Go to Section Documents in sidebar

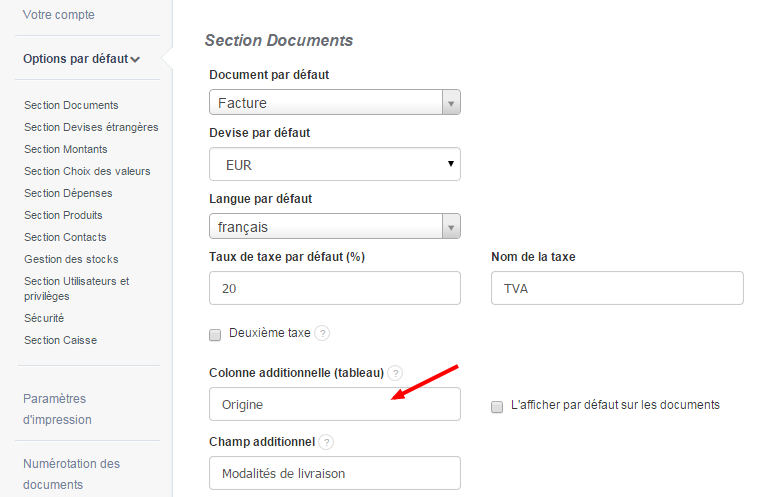pyautogui.click(x=71, y=105)
